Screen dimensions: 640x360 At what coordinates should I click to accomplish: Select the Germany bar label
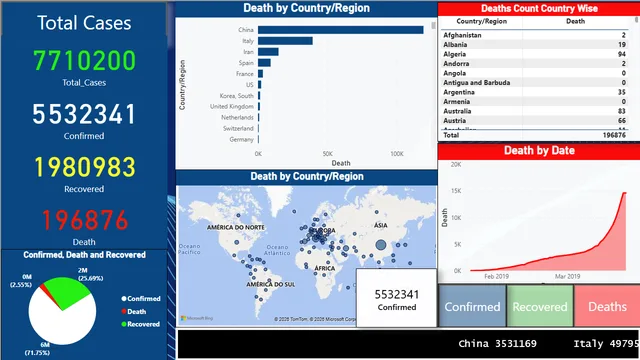(x=241, y=140)
